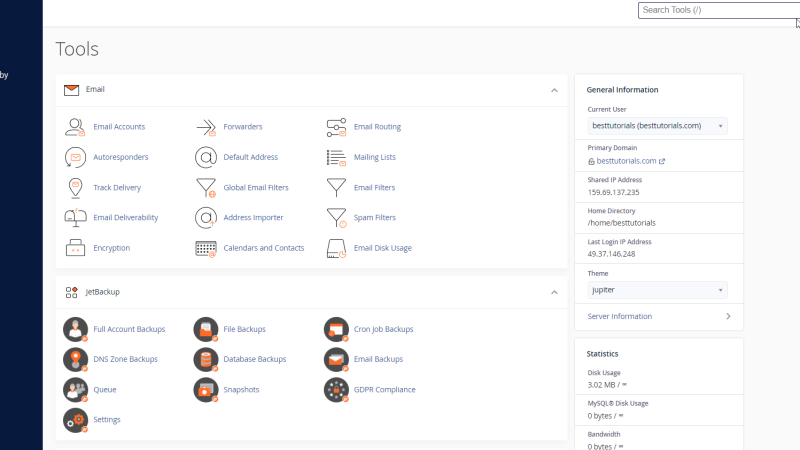Screen dimensions: 800x450
Task: Click the Email section title text
Action: coord(95,89)
